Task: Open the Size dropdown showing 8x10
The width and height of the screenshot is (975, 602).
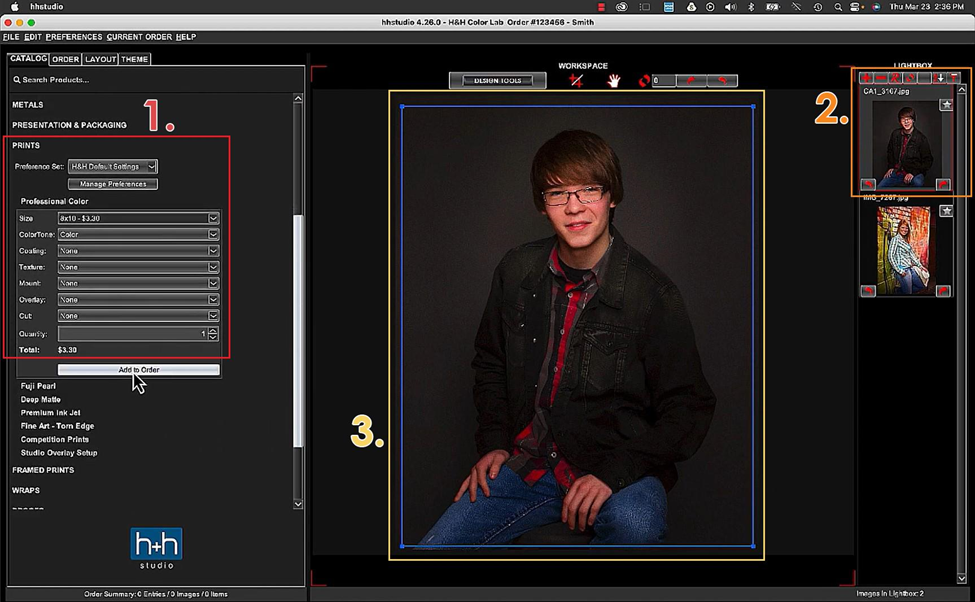Action: coord(138,218)
